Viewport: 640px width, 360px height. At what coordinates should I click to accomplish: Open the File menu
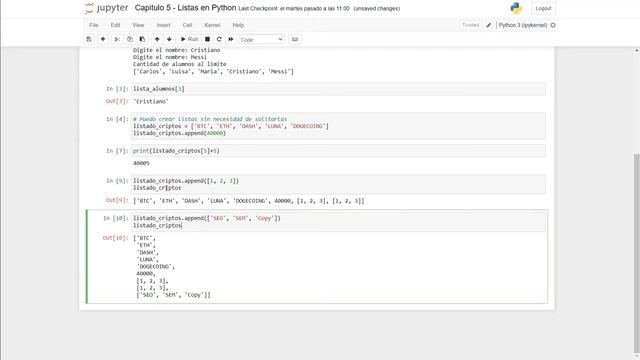click(x=94, y=25)
